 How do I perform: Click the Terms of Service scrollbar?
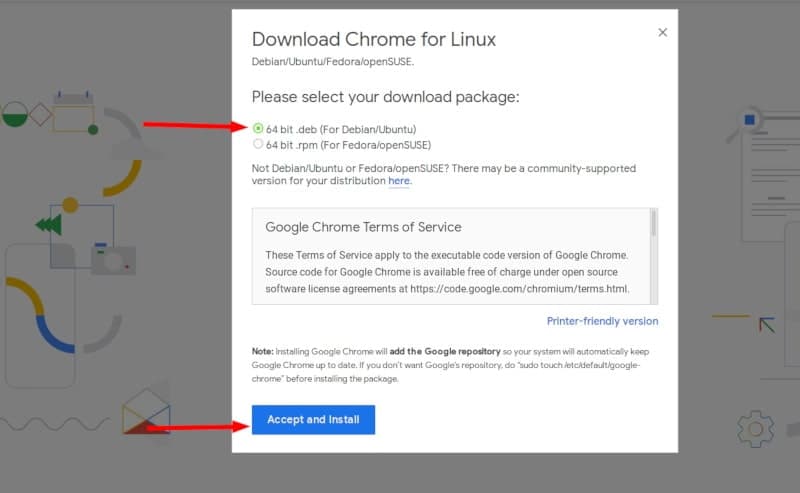pyautogui.click(x=654, y=256)
